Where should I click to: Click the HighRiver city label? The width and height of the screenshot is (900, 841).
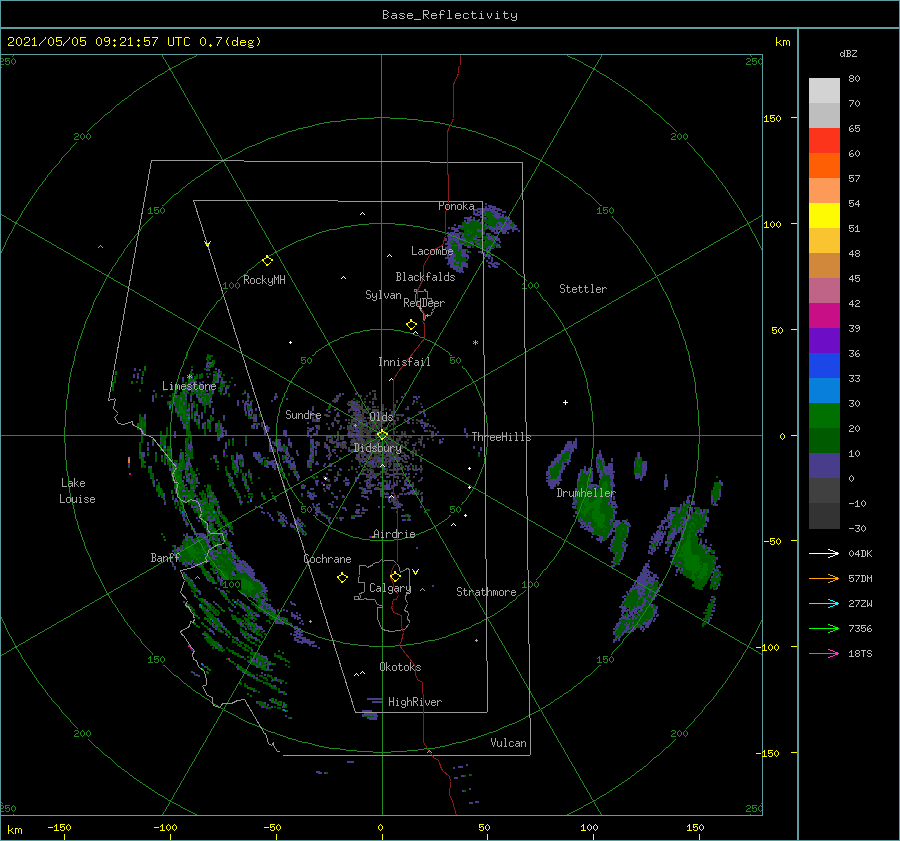[415, 702]
